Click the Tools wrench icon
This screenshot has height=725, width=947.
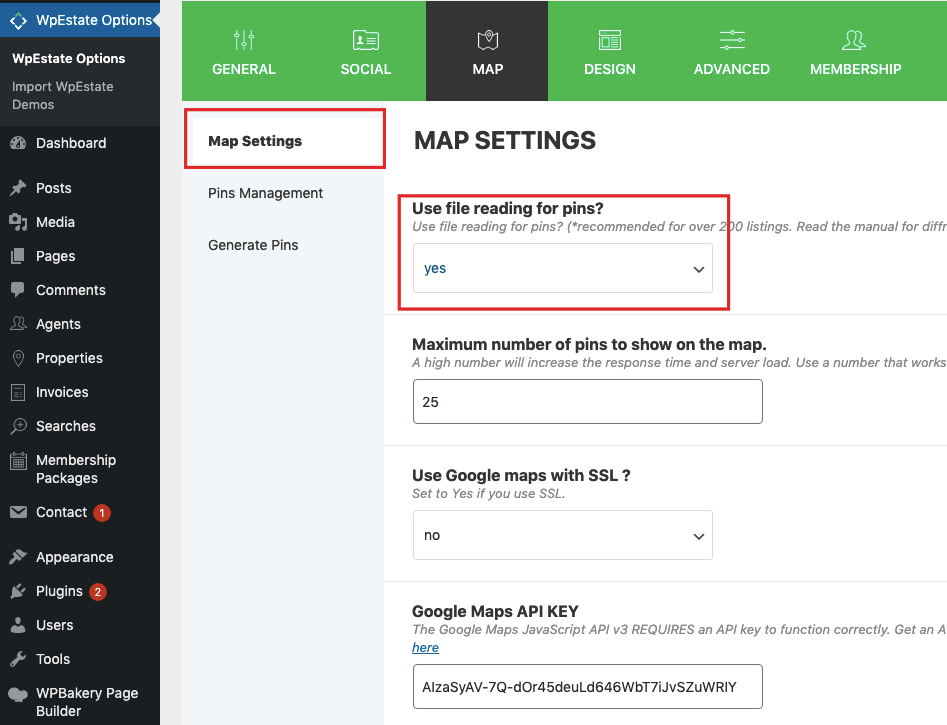coord(18,659)
